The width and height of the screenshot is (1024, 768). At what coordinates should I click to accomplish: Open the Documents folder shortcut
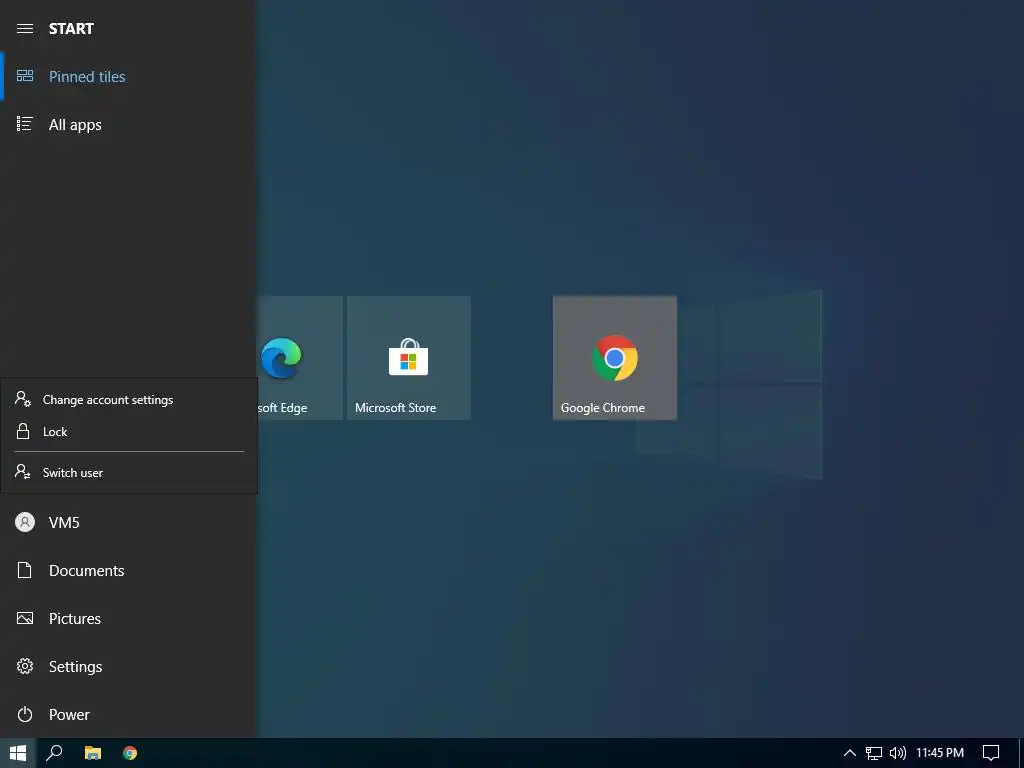[129, 570]
